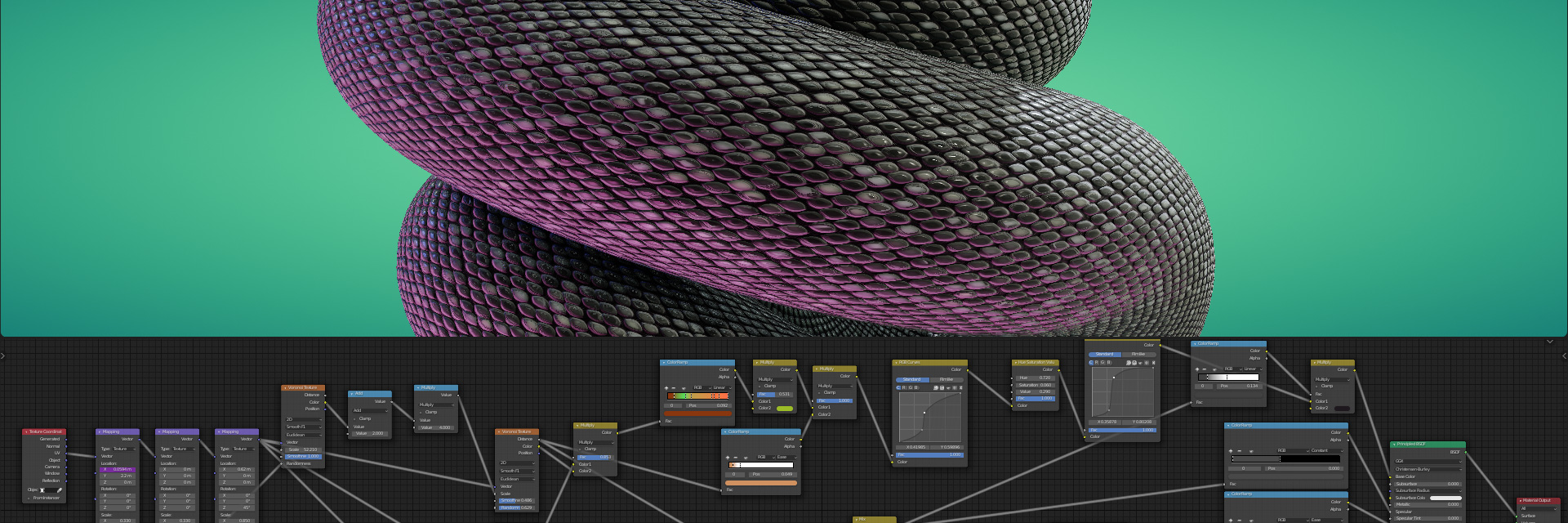Click the eyedropper in Texture Coordinate node
The height and width of the screenshot is (523, 1568).
[x=59, y=490]
